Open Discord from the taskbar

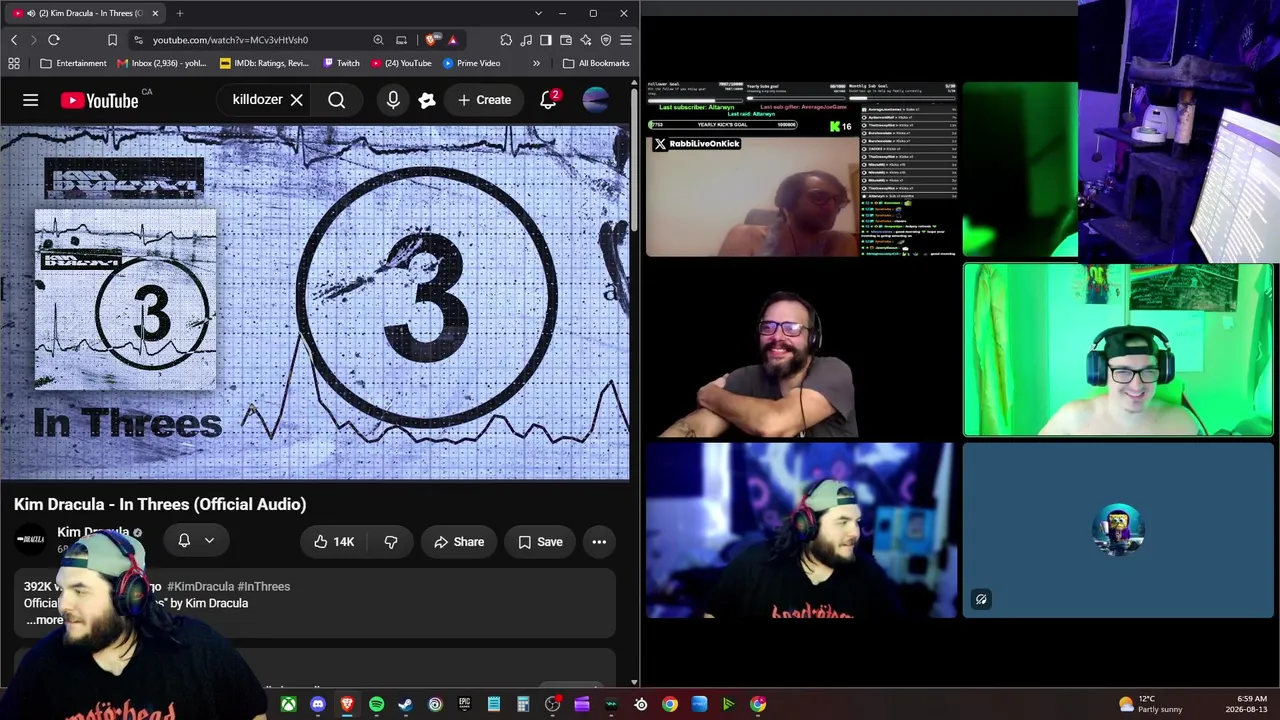318,704
